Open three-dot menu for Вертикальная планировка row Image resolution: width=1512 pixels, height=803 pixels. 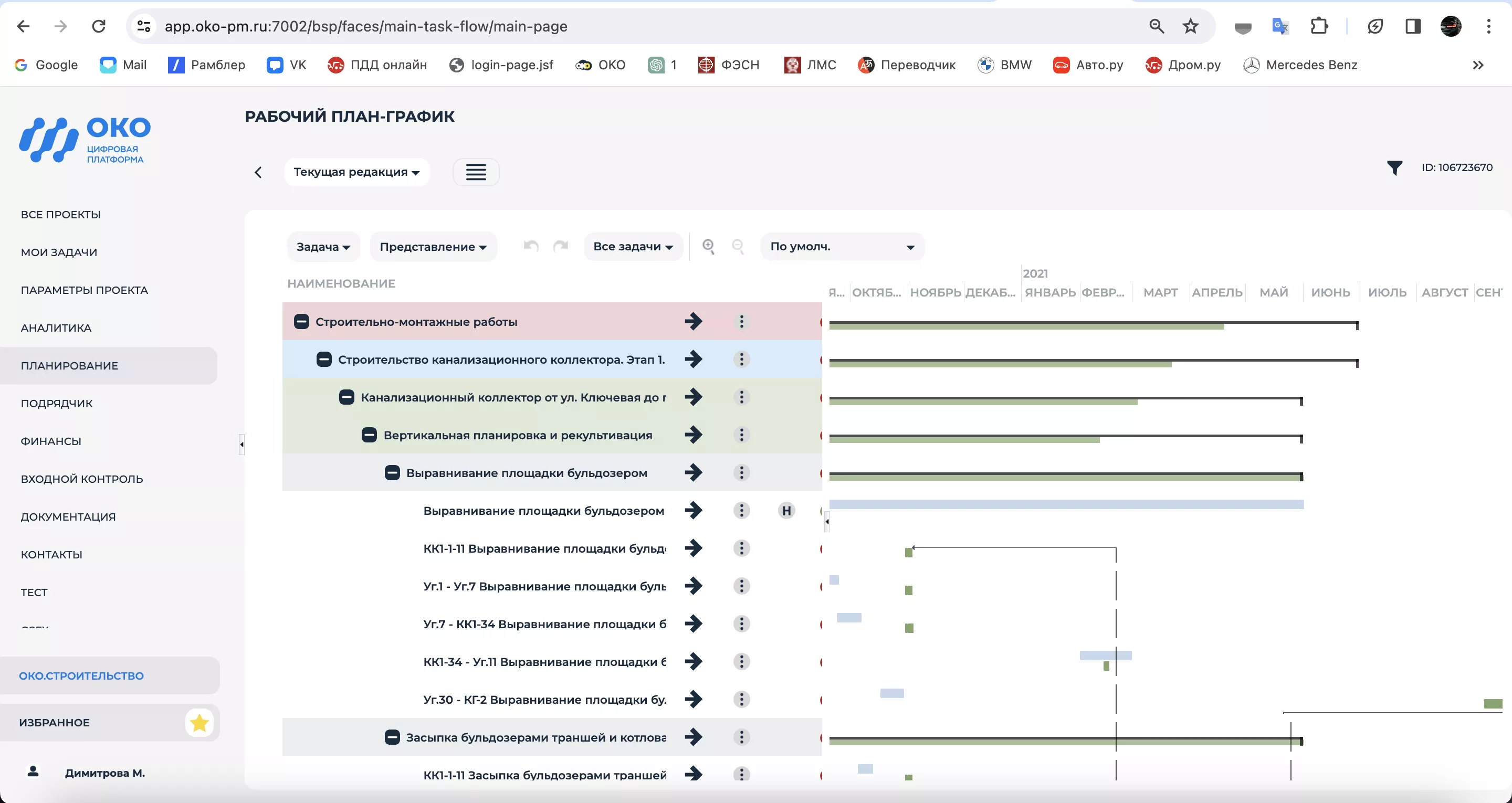click(741, 435)
